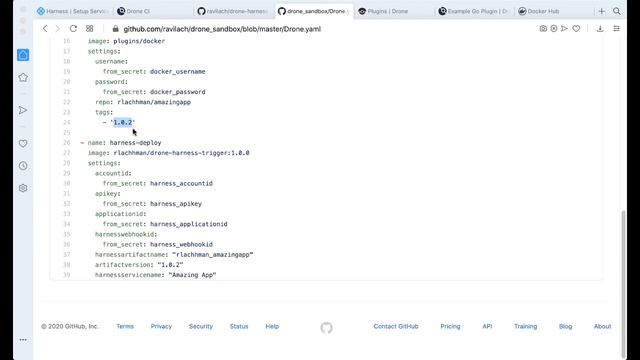
Task: Click 'rlachhman/amazingapp' repo value
Action: 154,102
